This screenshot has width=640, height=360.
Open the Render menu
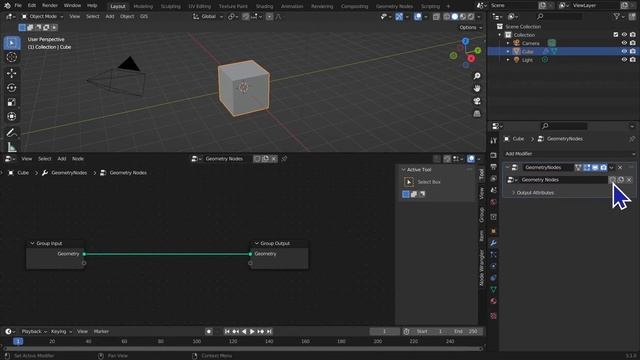pyautogui.click(x=50, y=6)
